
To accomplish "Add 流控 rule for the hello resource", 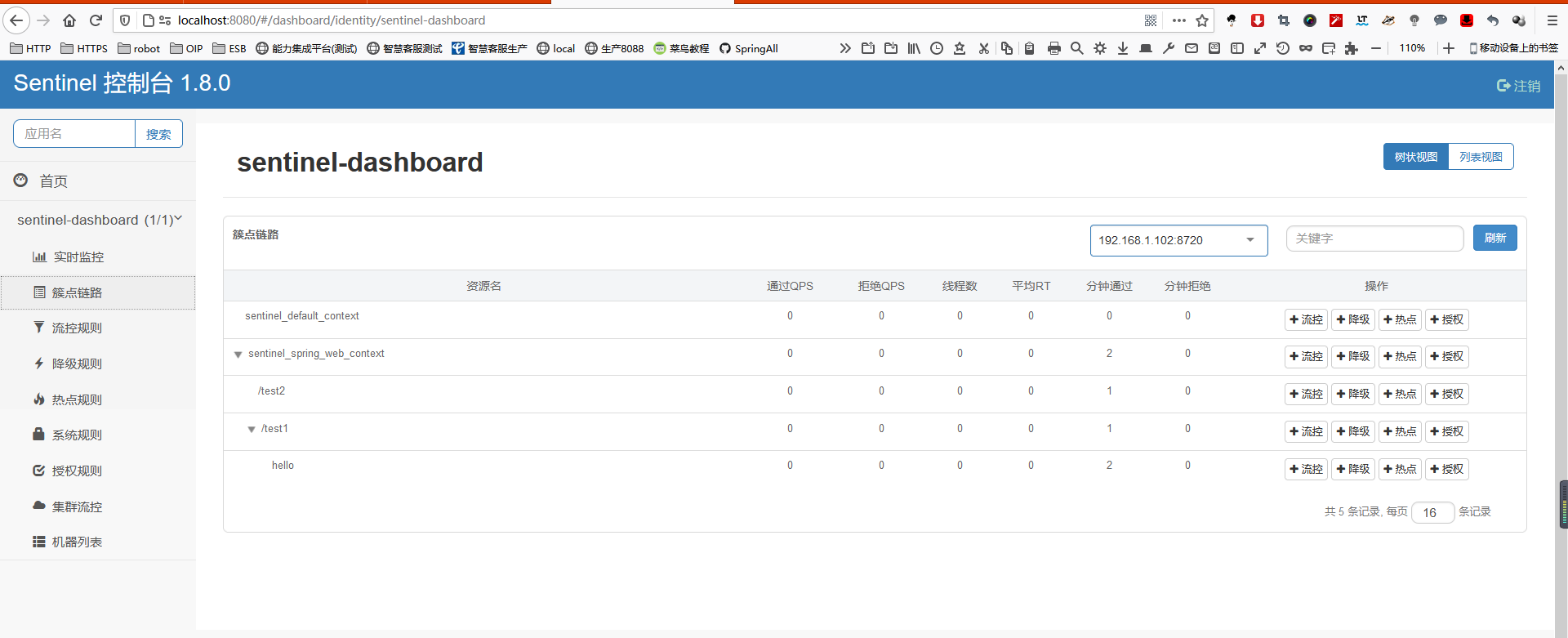I will tap(1306, 469).
